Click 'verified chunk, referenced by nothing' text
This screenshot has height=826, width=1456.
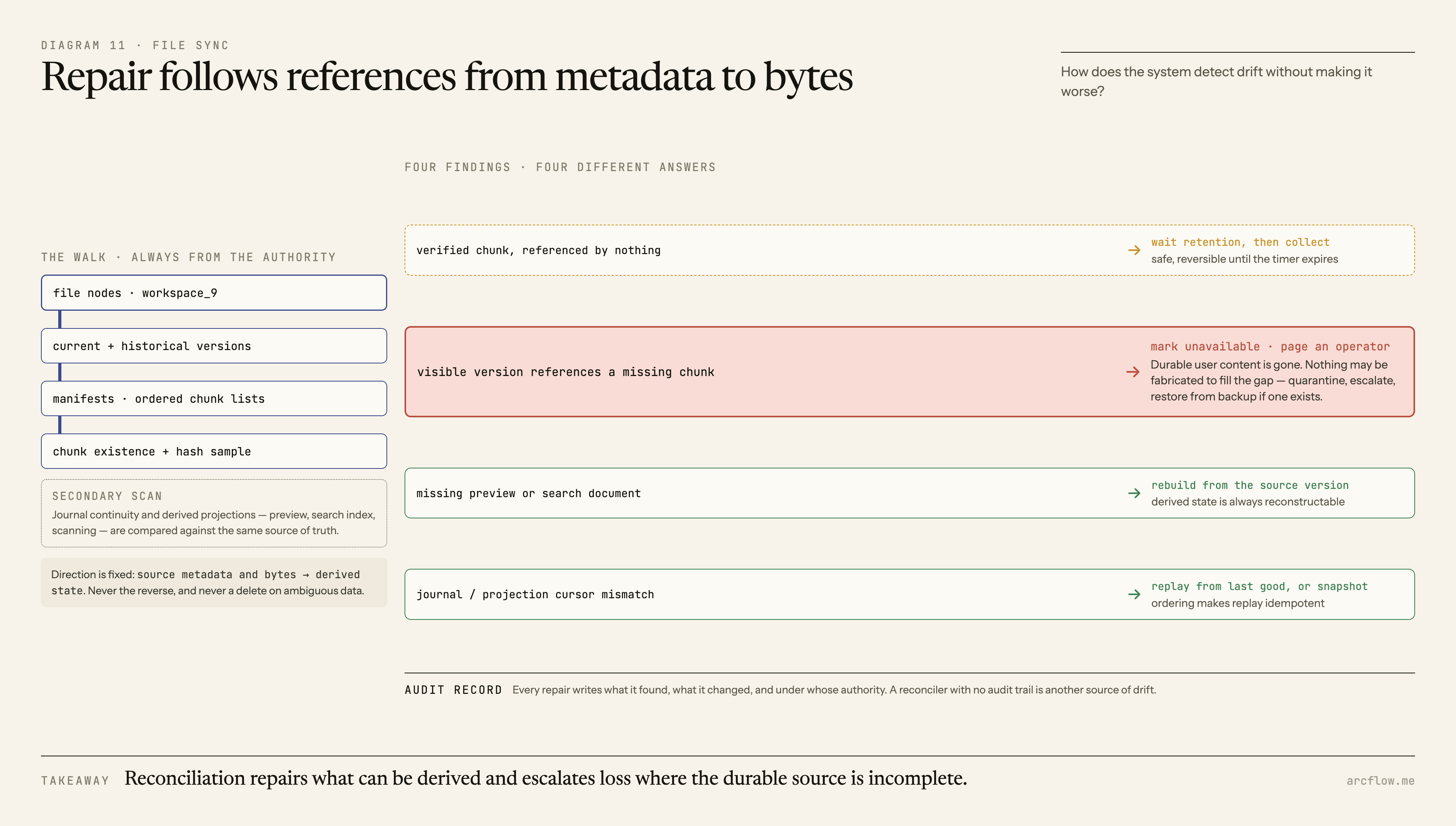538,250
